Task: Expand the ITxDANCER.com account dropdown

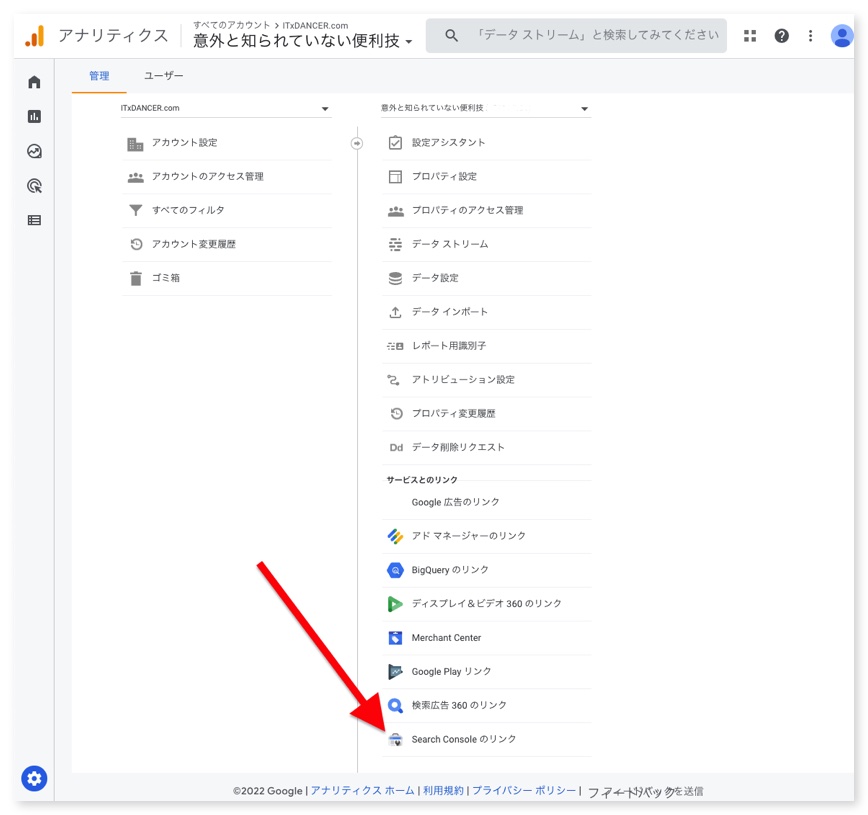Action: tap(225, 109)
